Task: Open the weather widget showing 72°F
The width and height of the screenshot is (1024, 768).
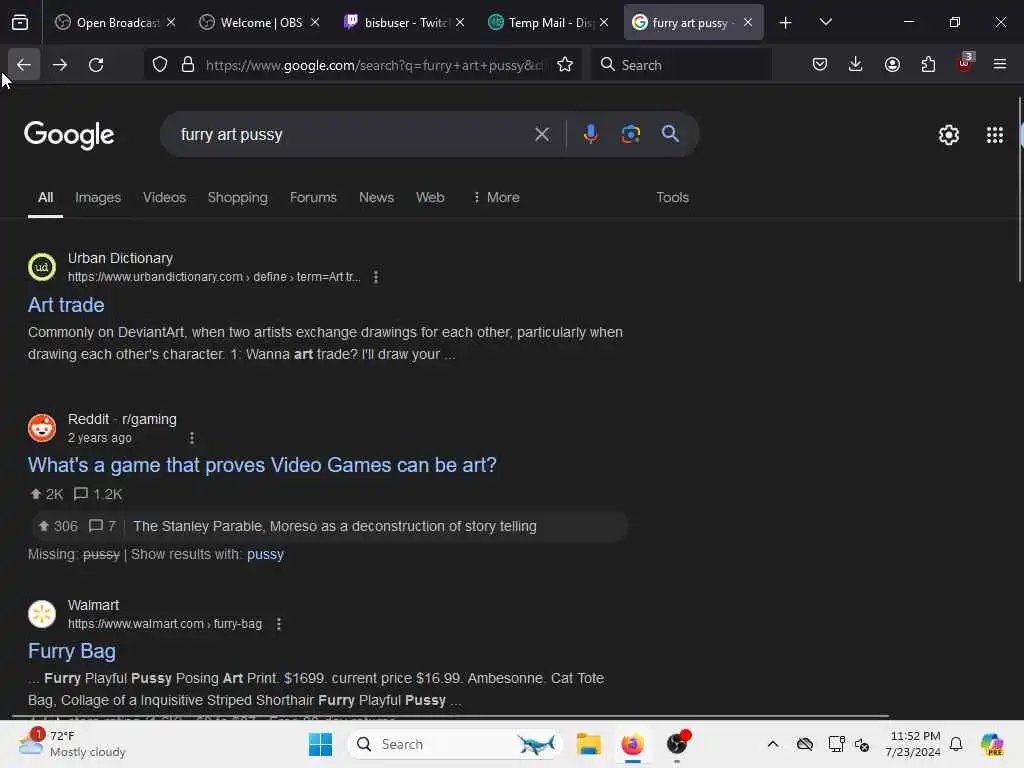Action: [x=72, y=744]
